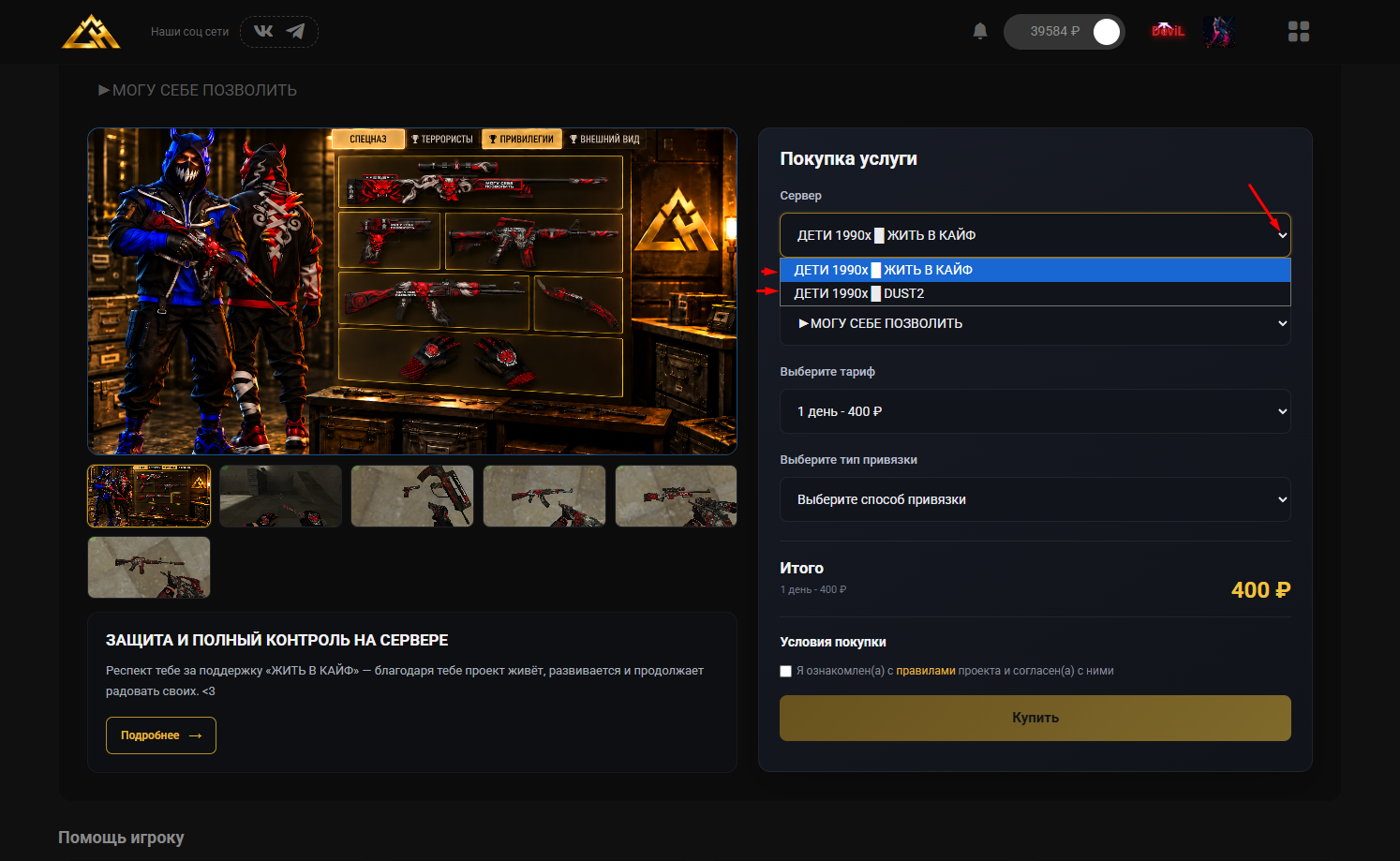The image size is (1400, 861).
Task: Click the Помощь игроку heading
Action: coord(121,838)
